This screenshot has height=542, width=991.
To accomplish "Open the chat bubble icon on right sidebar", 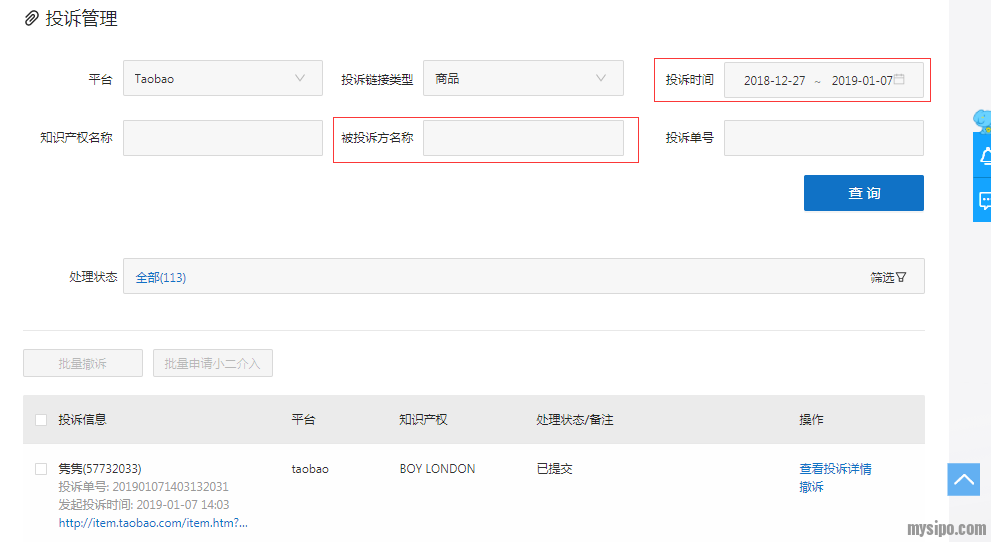I will [x=984, y=201].
